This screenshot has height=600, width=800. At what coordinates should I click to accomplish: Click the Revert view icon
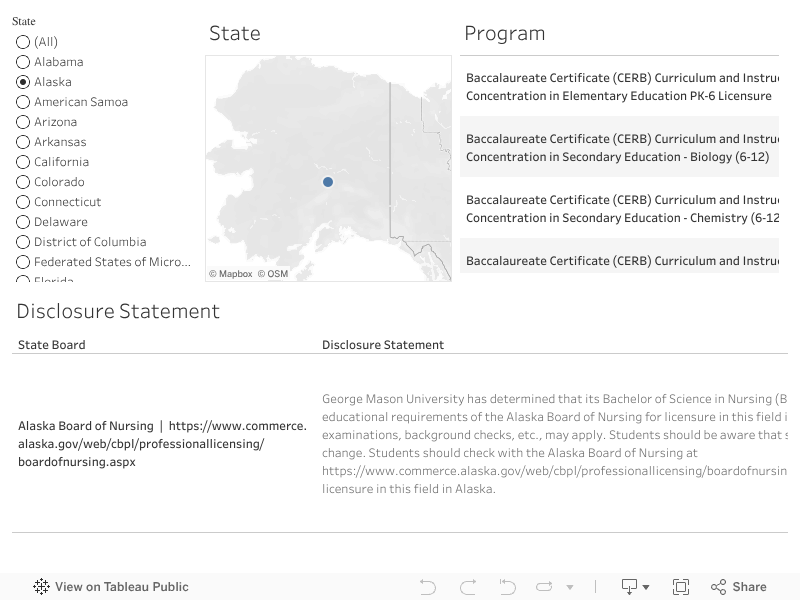point(507,587)
